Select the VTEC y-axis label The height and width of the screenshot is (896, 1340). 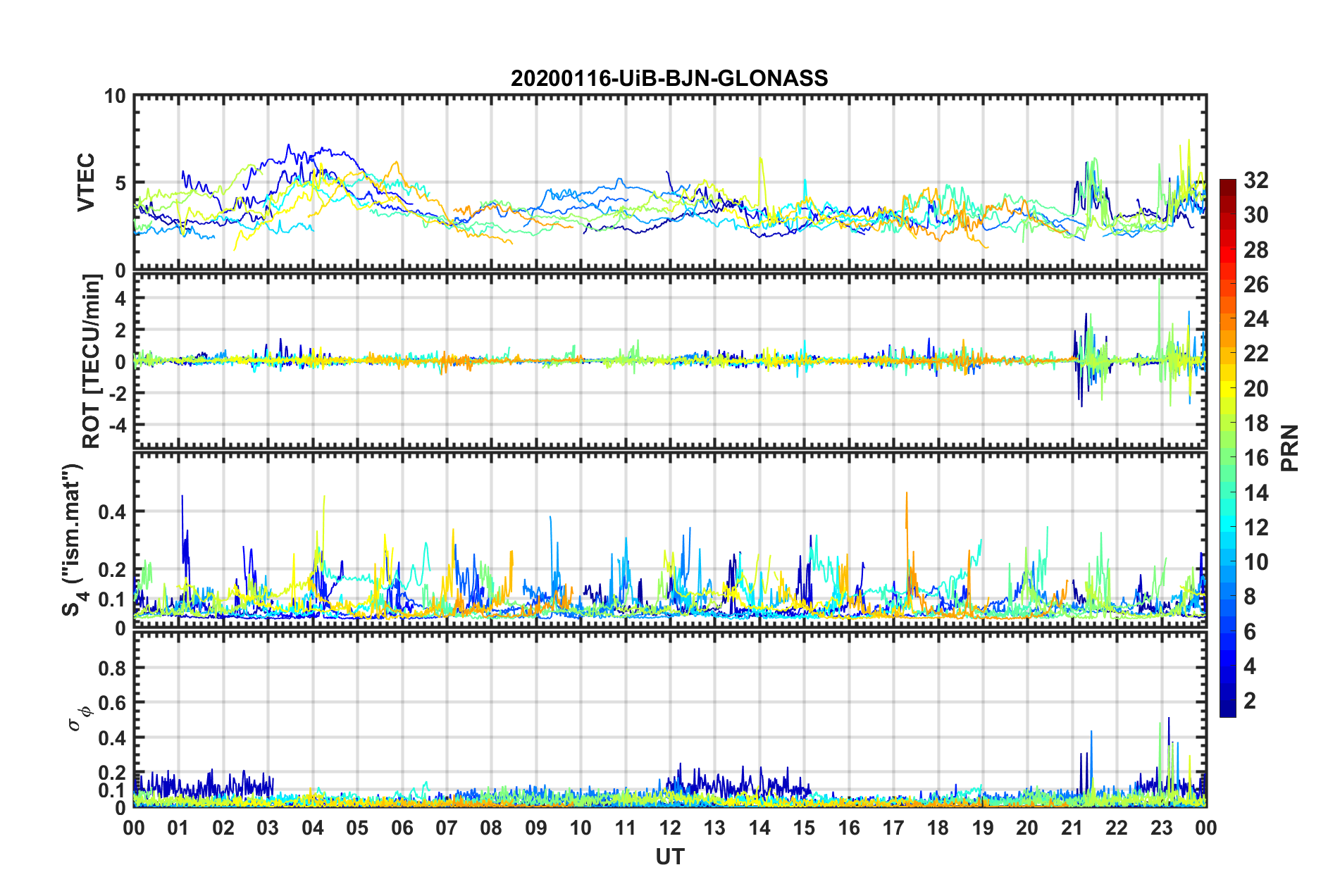coord(86,182)
